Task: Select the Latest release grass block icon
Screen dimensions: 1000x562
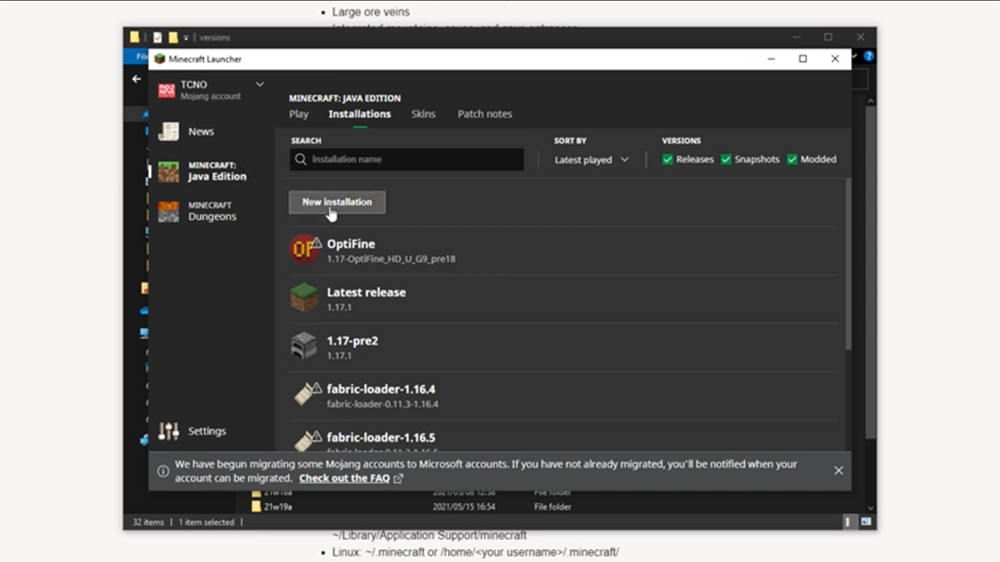Action: pos(304,297)
